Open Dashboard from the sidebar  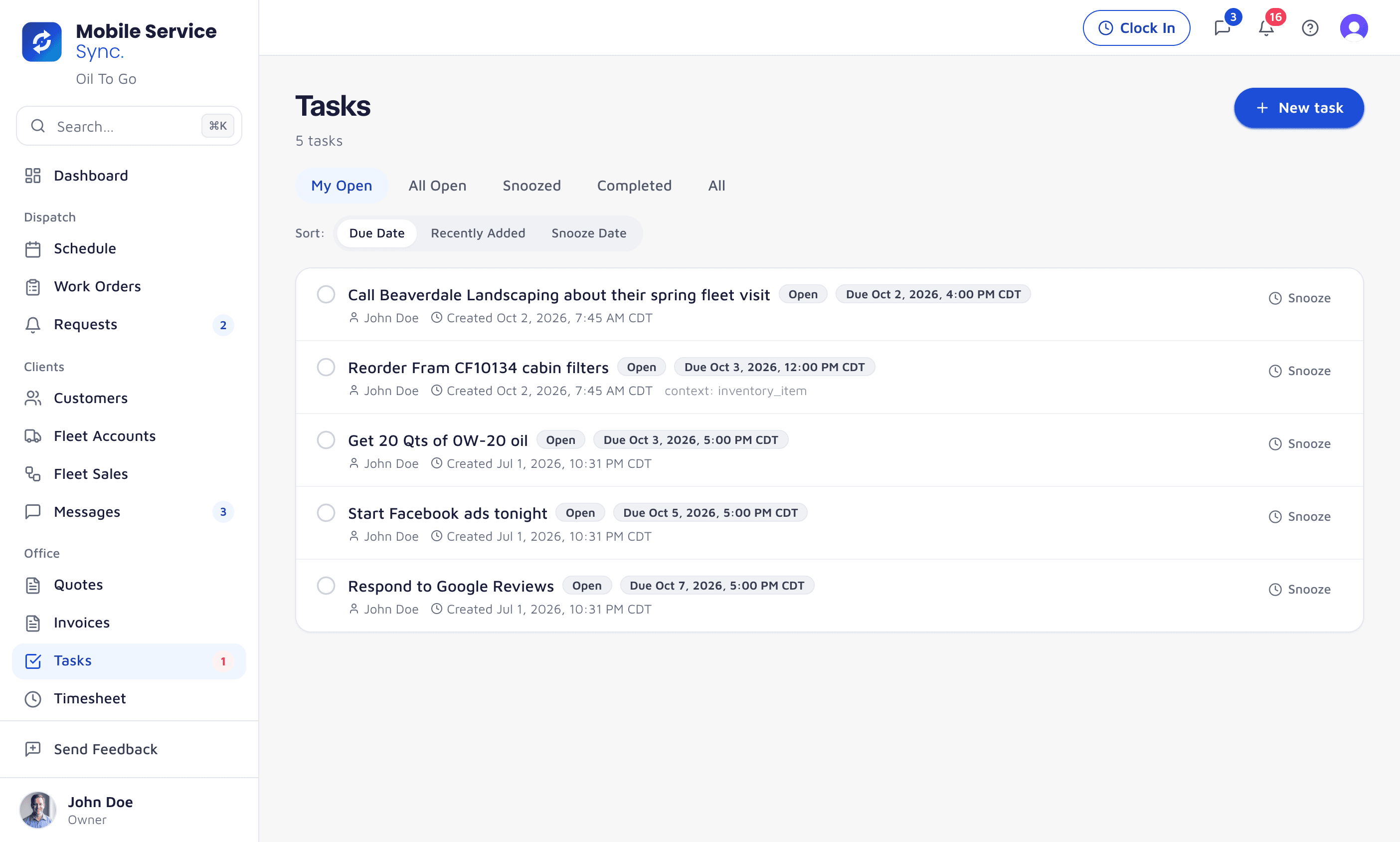point(129,175)
